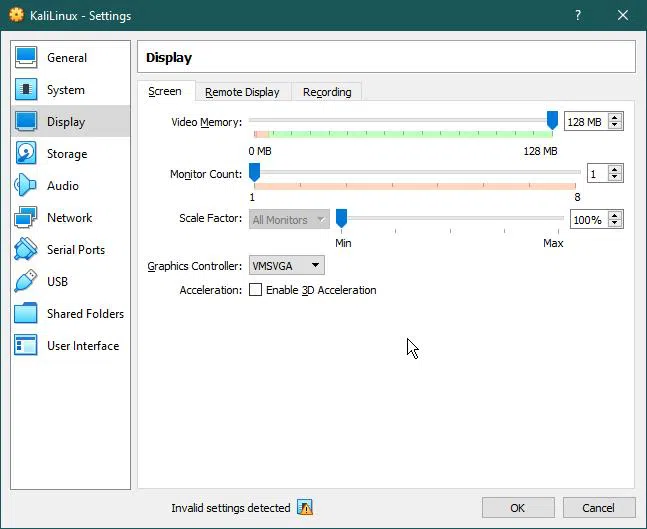Click the invalid settings warning icon
The height and width of the screenshot is (529, 647).
tap(305, 508)
